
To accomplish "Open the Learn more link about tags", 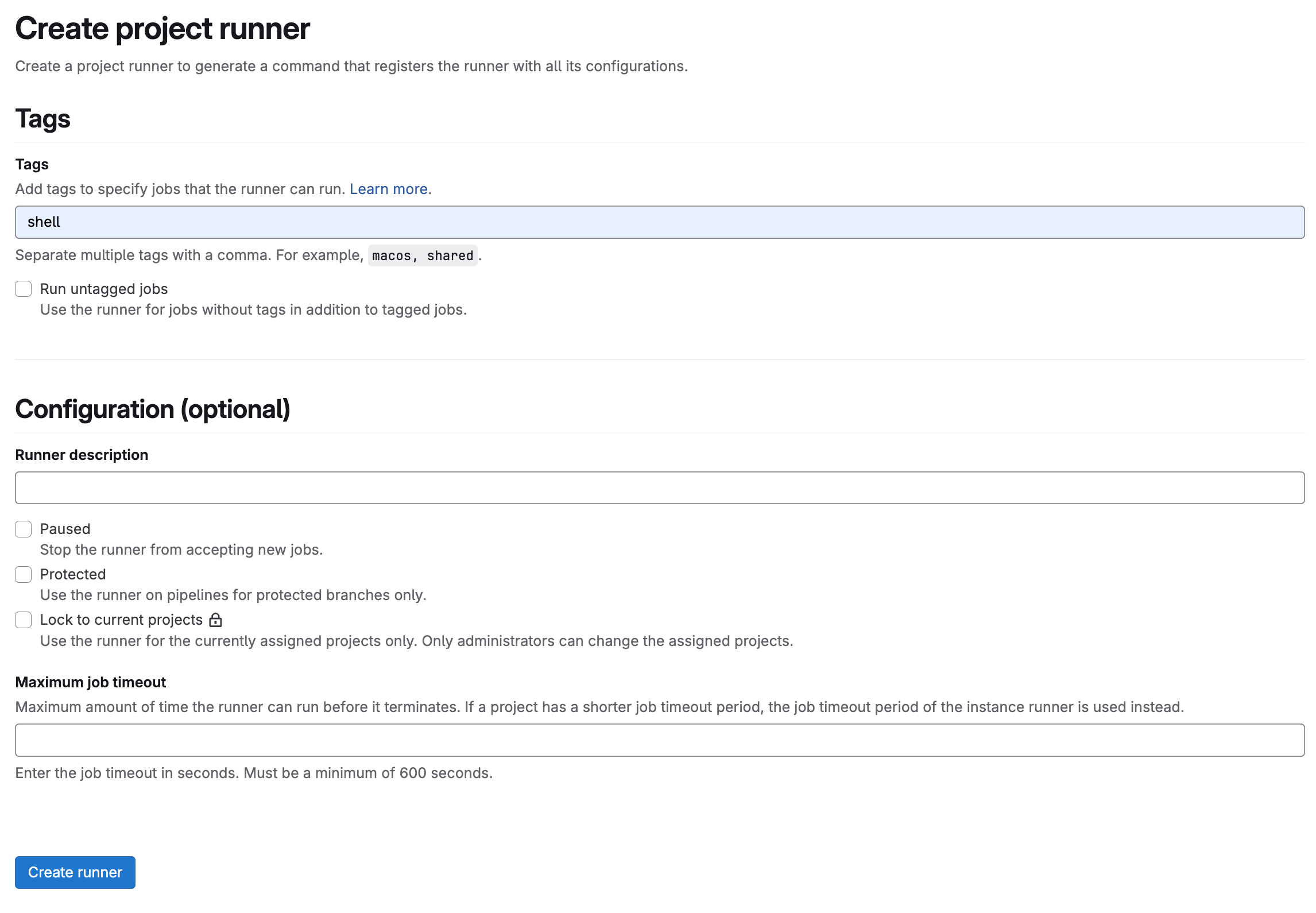I will pyautogui.click(x=388, y=189).
